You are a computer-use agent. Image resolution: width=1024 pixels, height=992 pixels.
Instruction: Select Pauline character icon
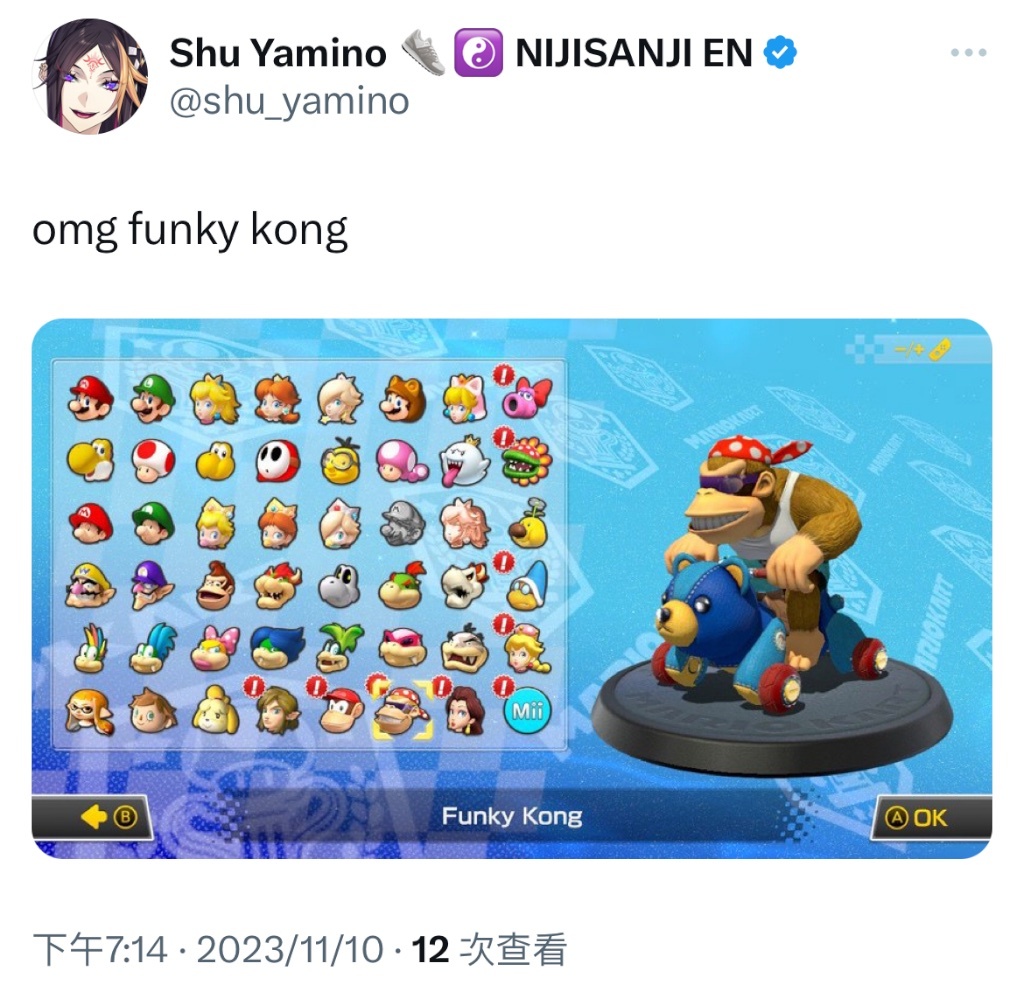tap(464, 711)
